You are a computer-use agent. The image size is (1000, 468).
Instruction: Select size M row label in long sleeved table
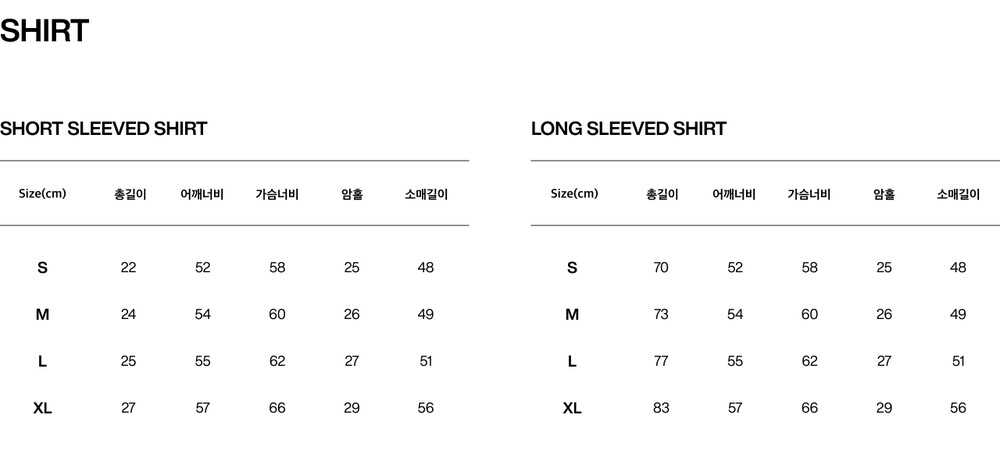tap(572, 314)
